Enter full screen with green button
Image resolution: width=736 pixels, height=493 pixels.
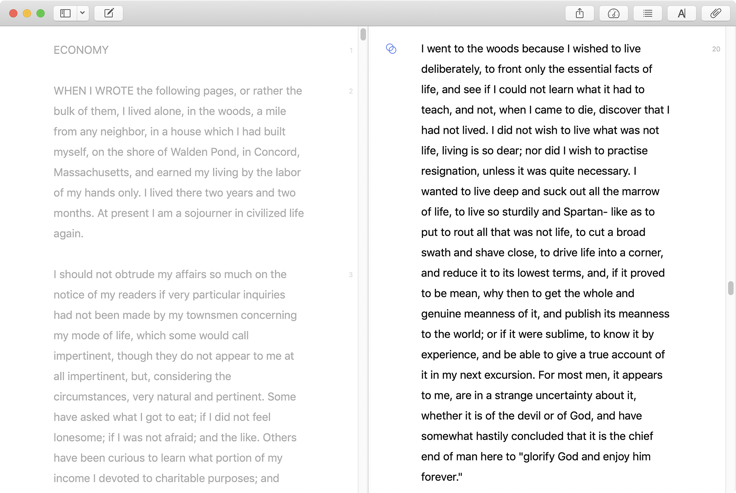pos(41,13)
